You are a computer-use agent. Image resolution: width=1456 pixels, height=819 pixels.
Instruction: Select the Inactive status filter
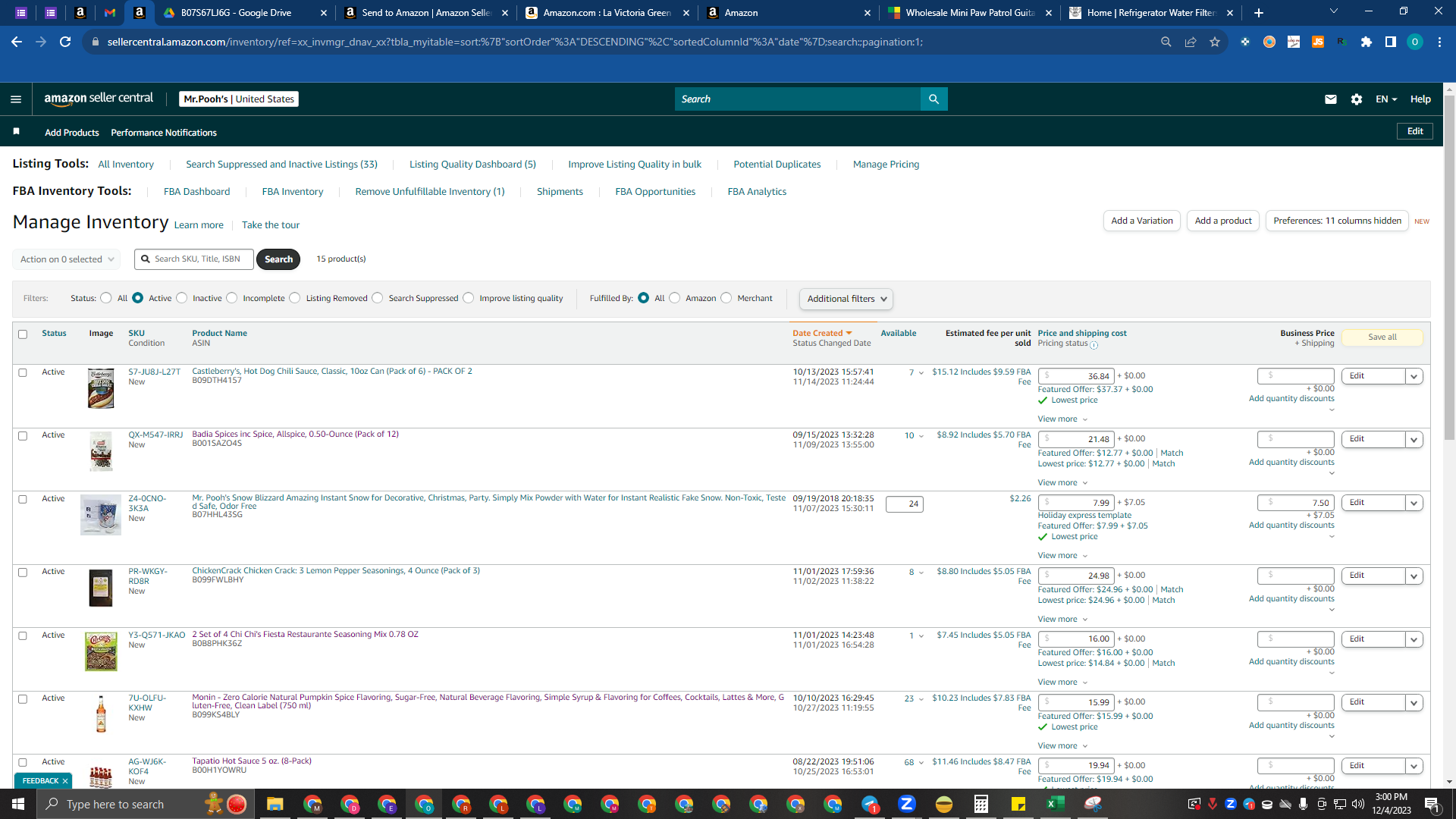point(181,298)
